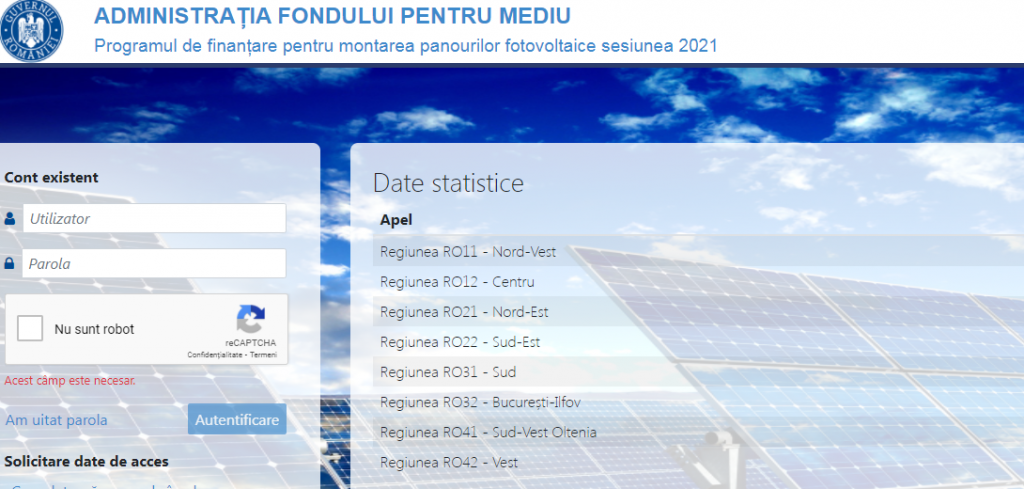Click the reCAPTCHA logo
Viewport: 1024px width, 489px height.
251,320
